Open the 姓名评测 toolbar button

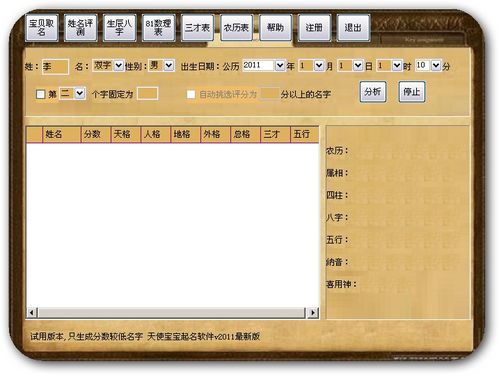(80, 28)
